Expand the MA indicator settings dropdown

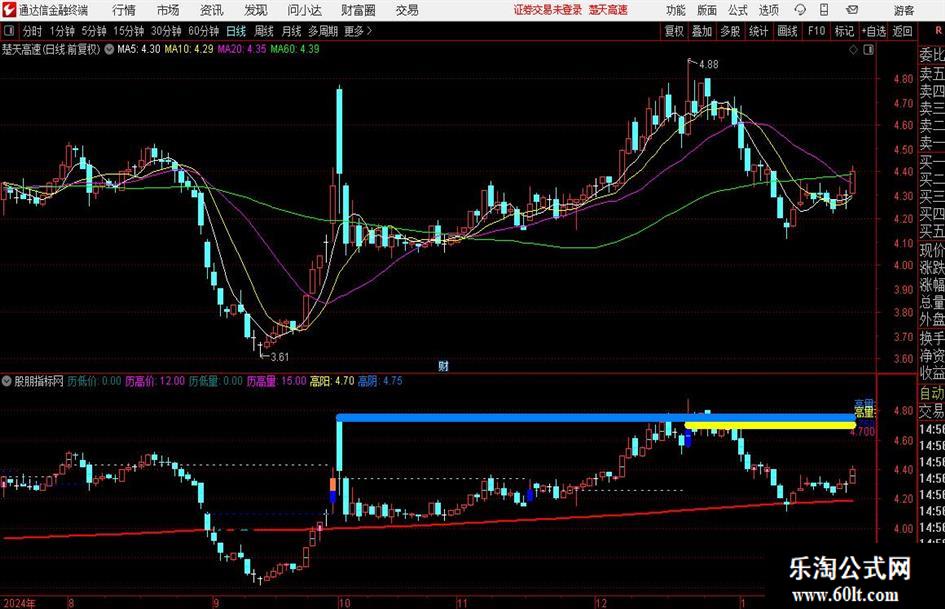(x=109, y=49)
